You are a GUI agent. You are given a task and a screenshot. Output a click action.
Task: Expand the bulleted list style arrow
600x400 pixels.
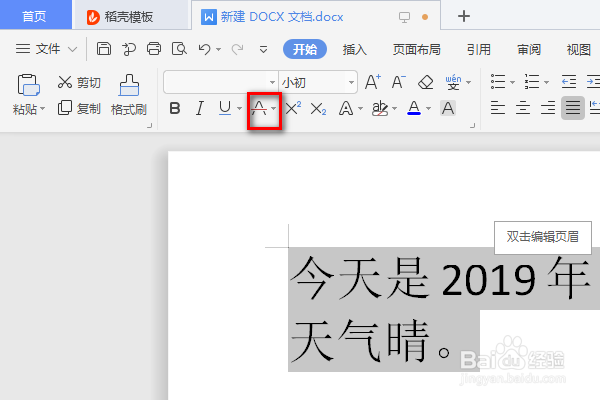click(x=512, y=82)
